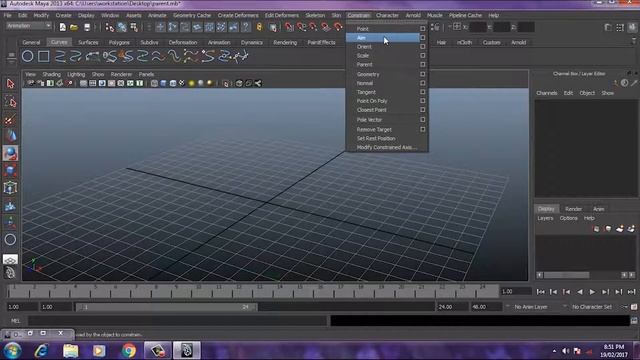Open viewport Panels menu

click(x=146, y=74)
